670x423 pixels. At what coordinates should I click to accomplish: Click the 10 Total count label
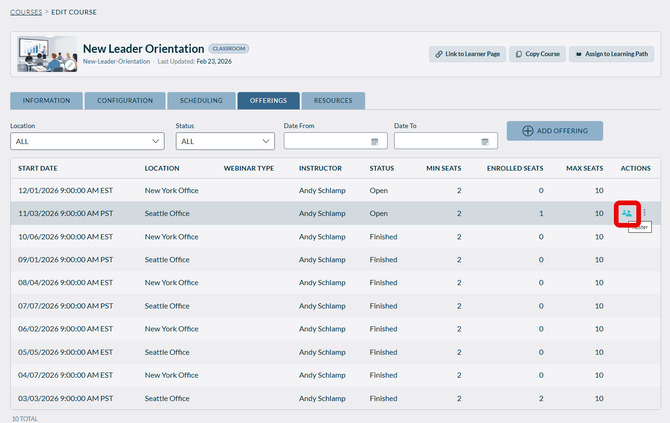point(25,419)
